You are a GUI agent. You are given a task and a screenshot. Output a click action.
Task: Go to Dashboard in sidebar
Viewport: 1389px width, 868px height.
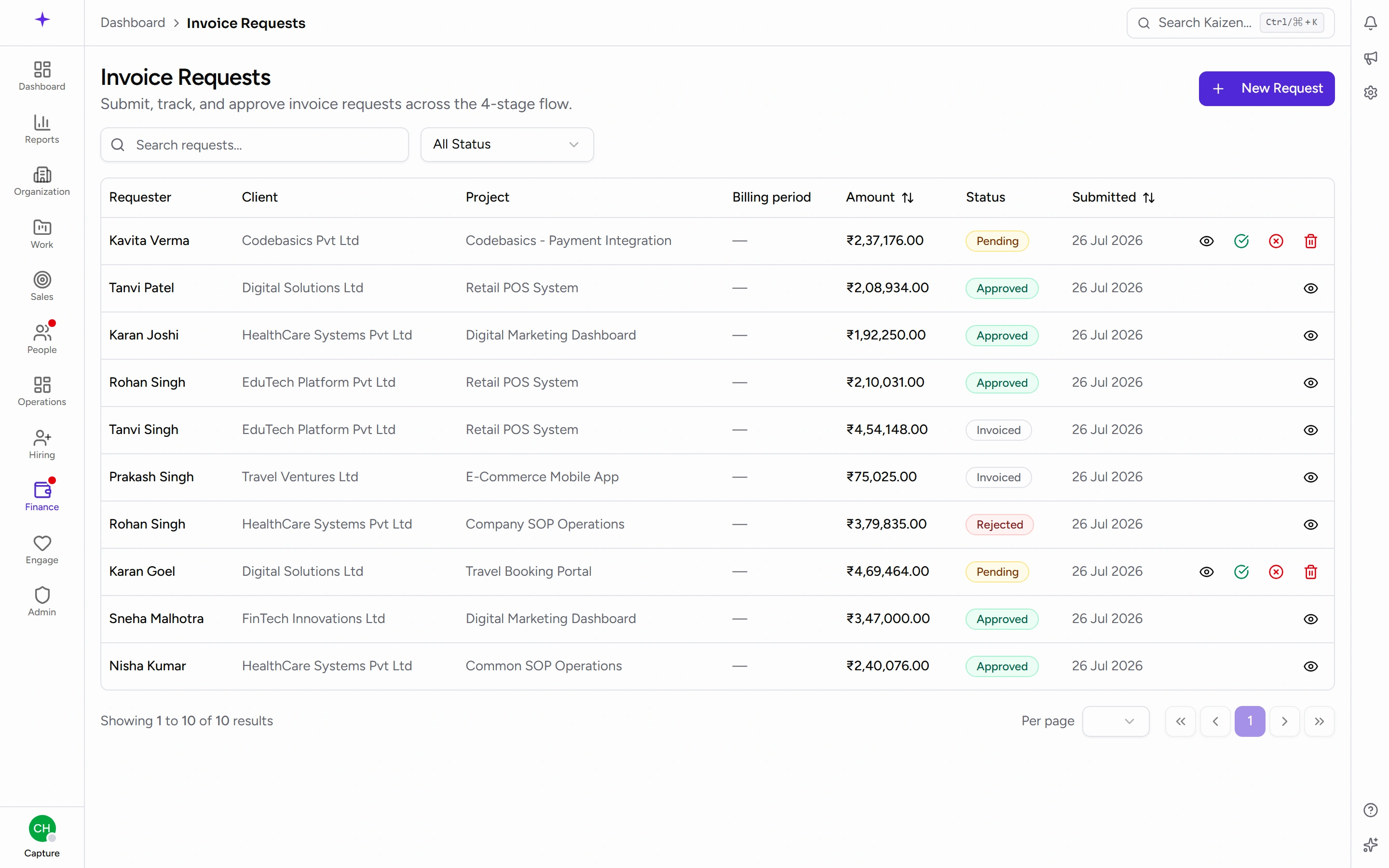tap(42, 76)
